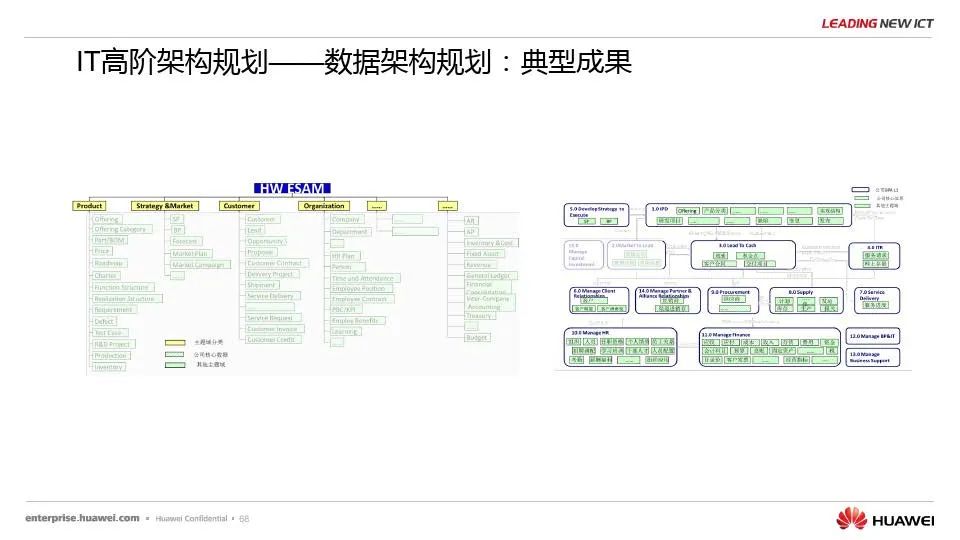Click the Product category box
Screen dimensions: 960x540
[x=90, y=206]
